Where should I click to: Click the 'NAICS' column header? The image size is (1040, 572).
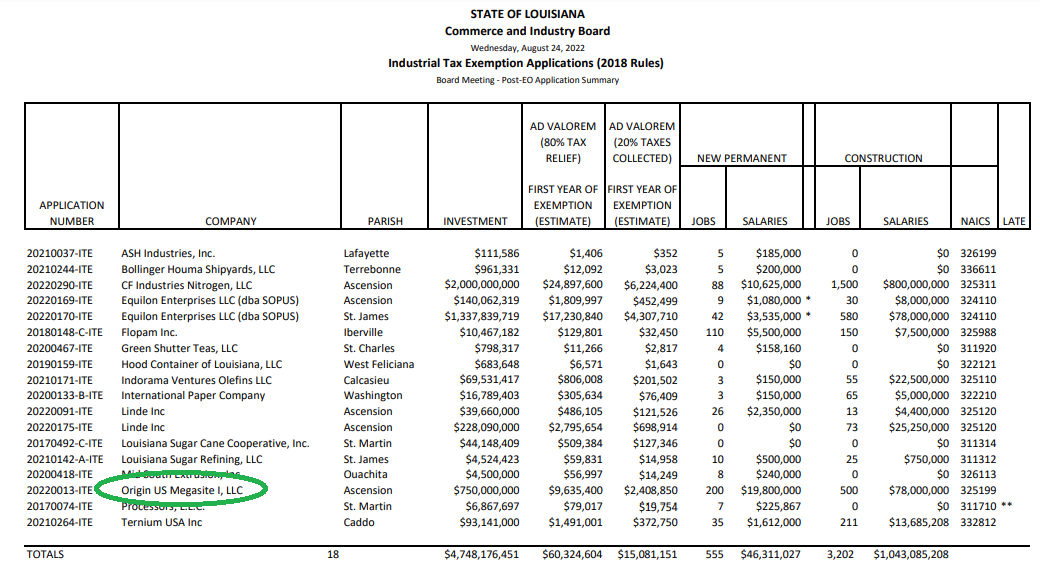tap(975, 221)
